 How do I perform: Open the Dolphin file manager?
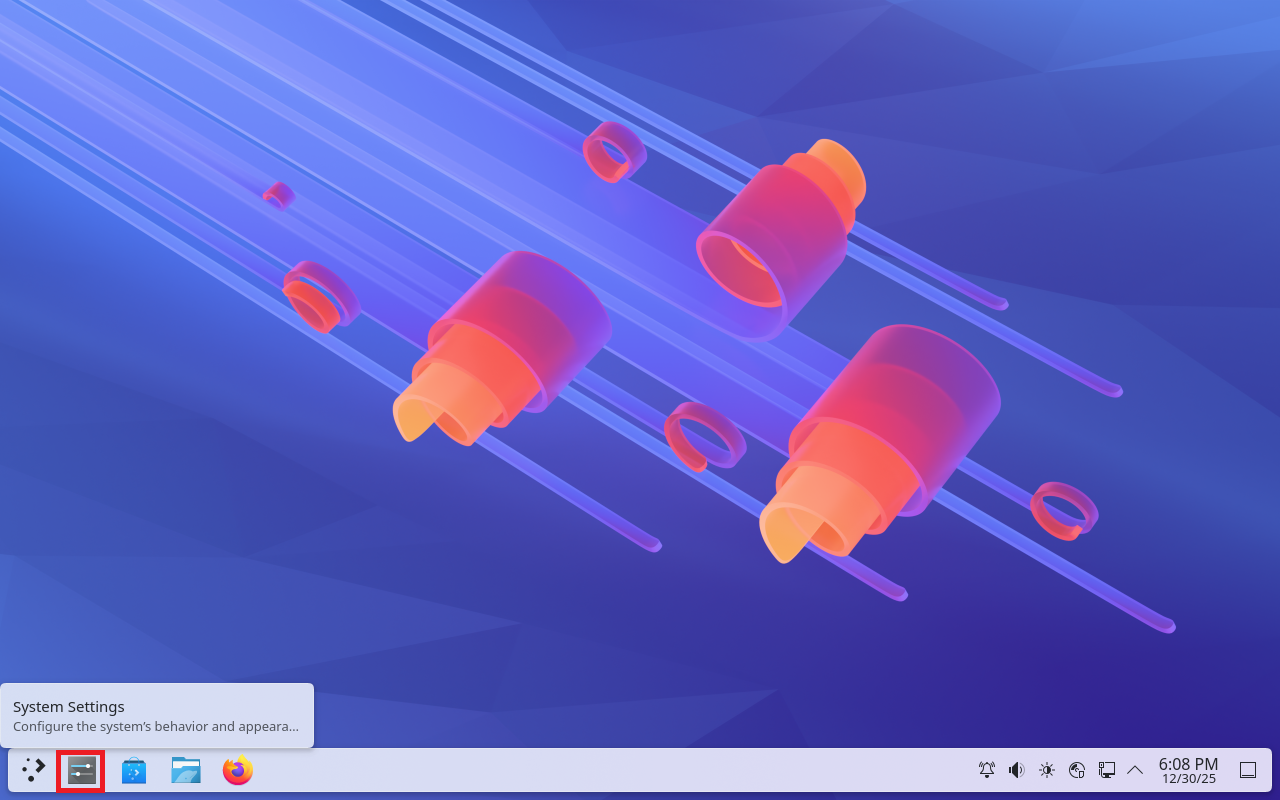186,770
